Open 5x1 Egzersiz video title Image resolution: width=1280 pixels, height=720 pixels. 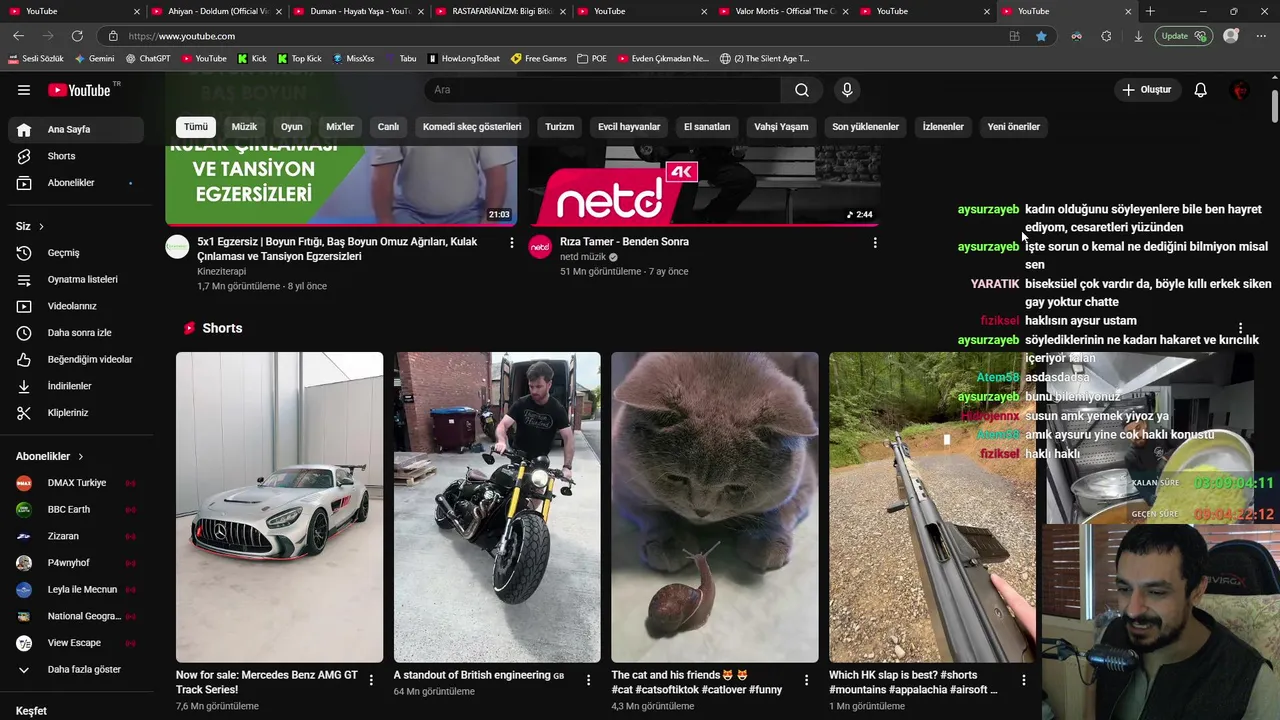(x=337, y=249)
